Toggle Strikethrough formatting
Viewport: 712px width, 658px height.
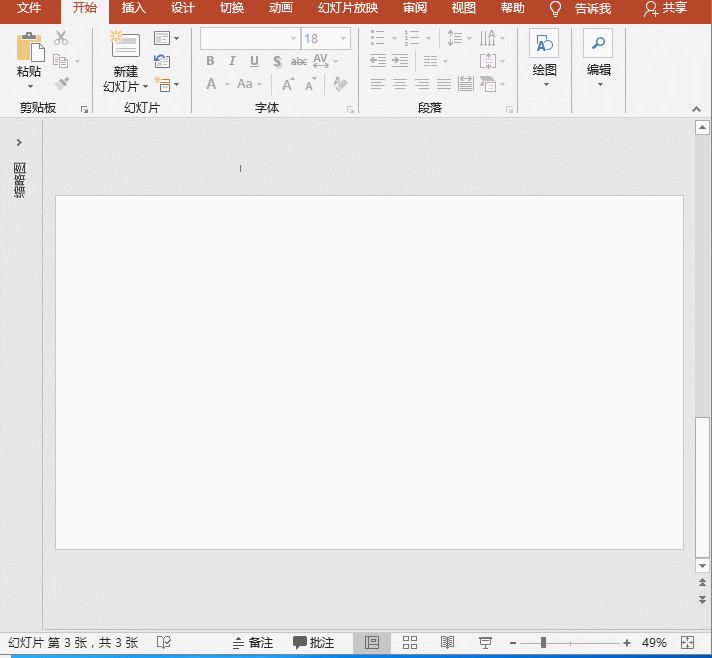pos(299,61)
